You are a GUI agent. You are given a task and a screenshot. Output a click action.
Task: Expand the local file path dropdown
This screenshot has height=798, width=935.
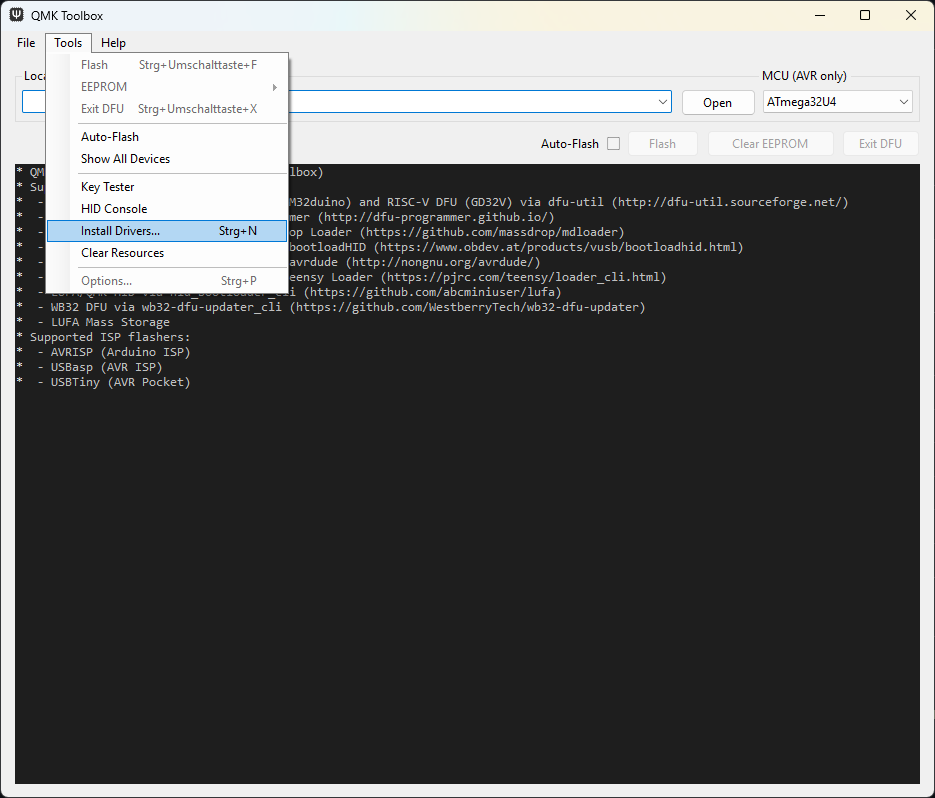coord(662,102)
